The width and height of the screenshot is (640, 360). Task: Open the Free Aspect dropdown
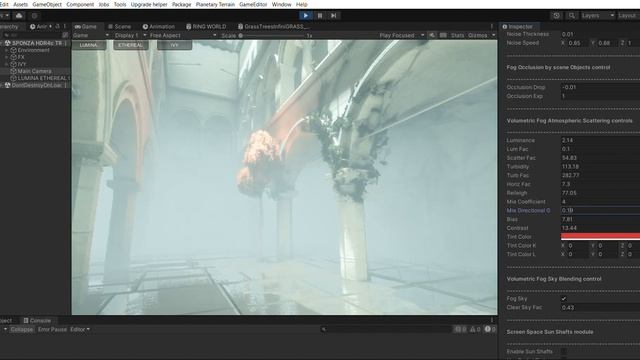click(182, 36)
